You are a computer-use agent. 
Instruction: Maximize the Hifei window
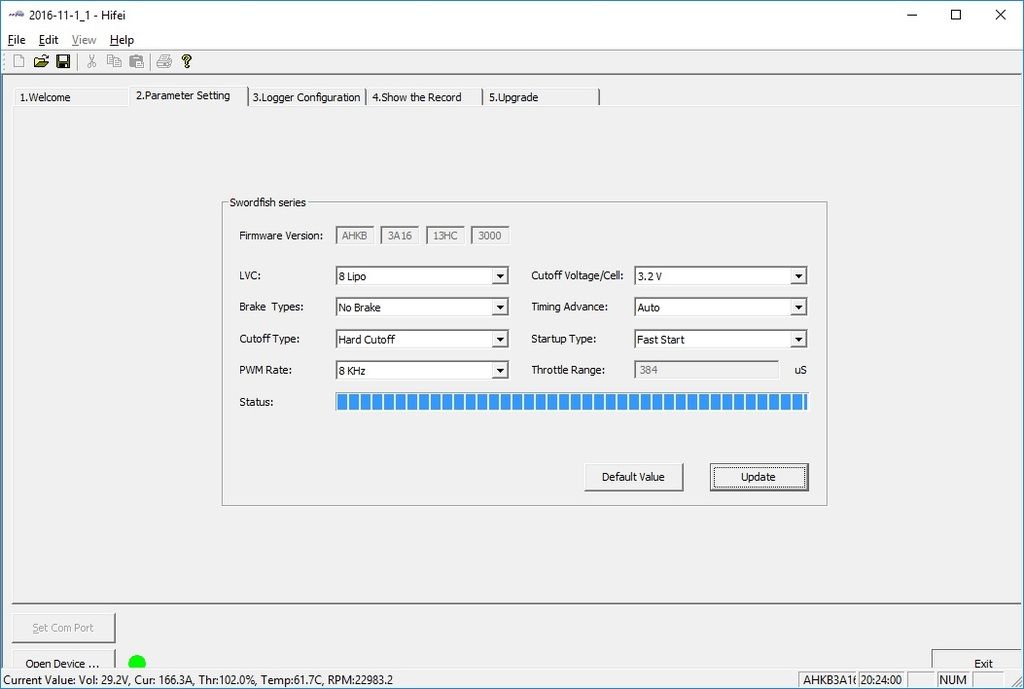coord(956,15)
